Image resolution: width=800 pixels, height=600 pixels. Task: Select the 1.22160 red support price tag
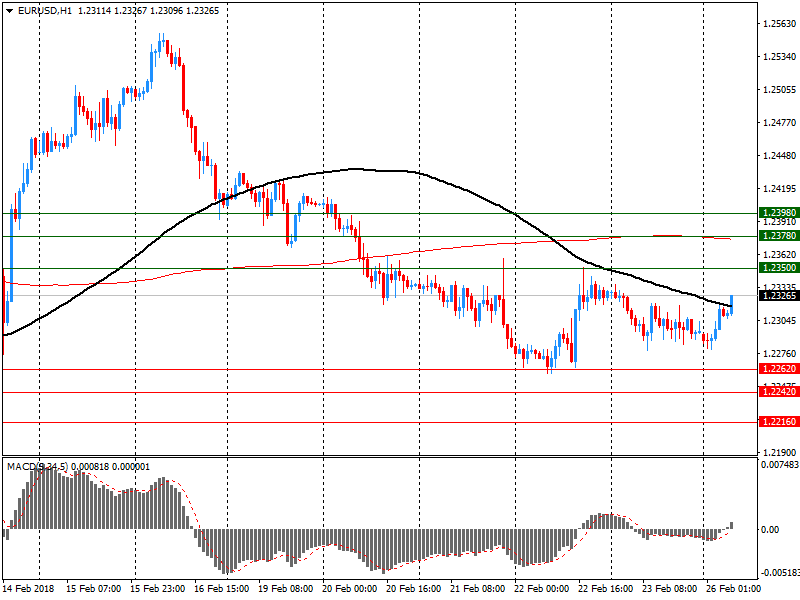pos(778,422)
